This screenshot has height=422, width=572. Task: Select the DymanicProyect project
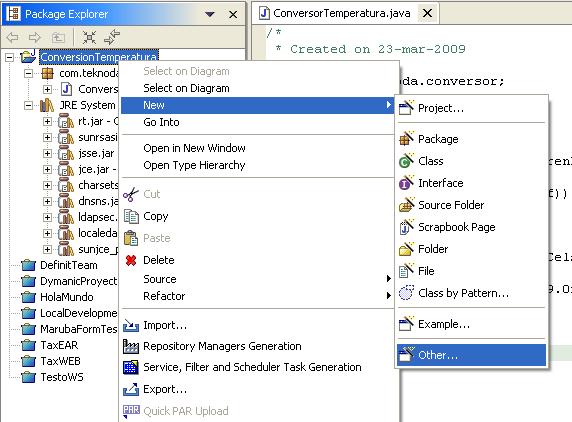click(79, 281)
